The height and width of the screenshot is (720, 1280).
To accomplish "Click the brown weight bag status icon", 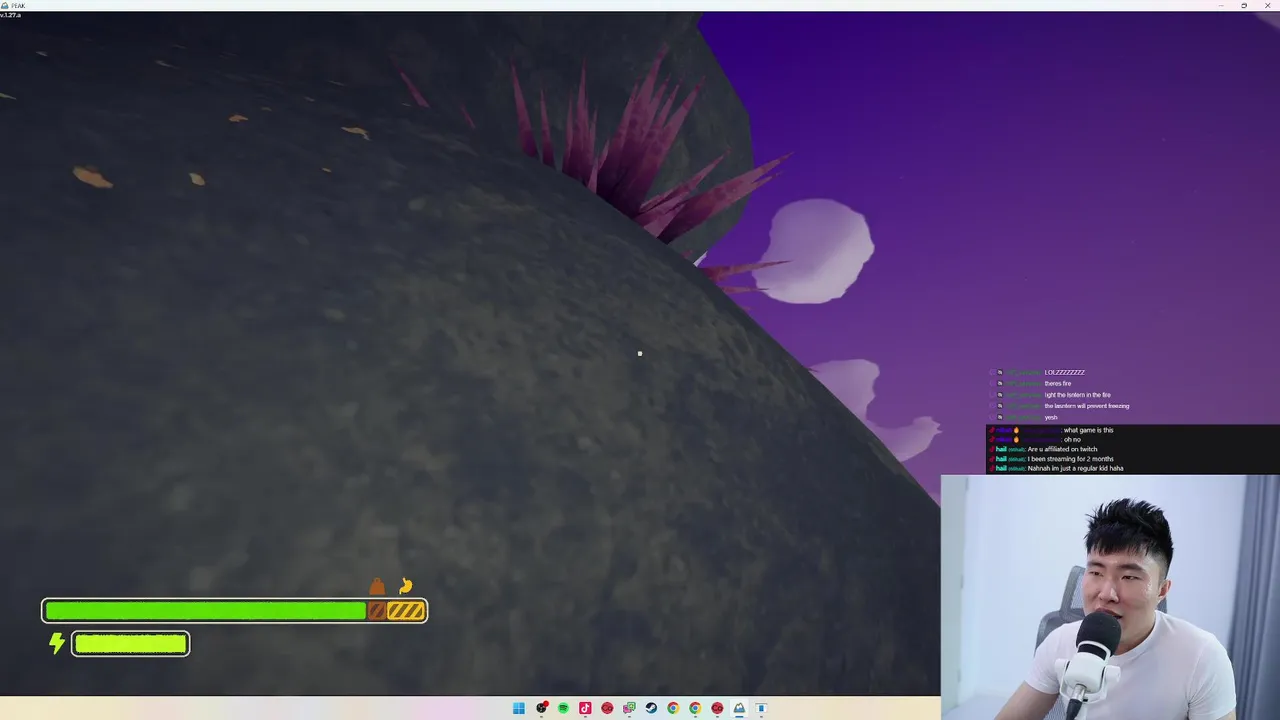I will (x=377, y=586).
